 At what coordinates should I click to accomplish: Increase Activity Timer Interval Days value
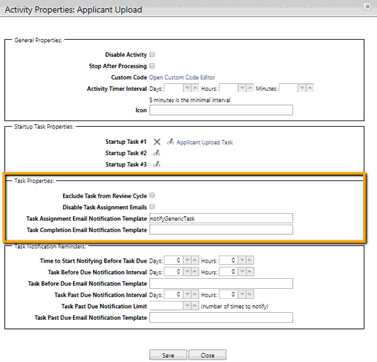click(x=195, y=88)
